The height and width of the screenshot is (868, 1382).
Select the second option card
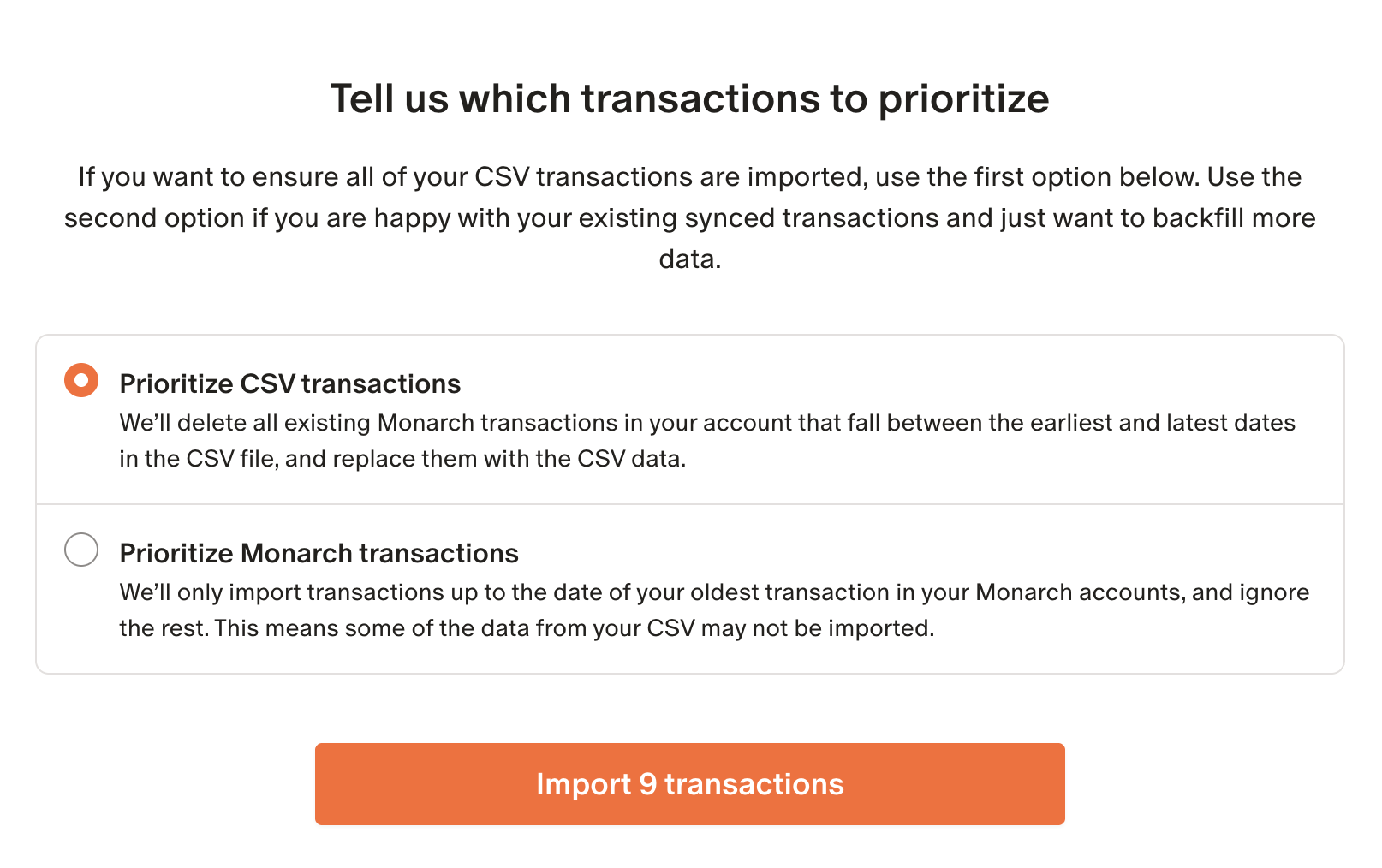pyautogui.click(x=690, y=589)
